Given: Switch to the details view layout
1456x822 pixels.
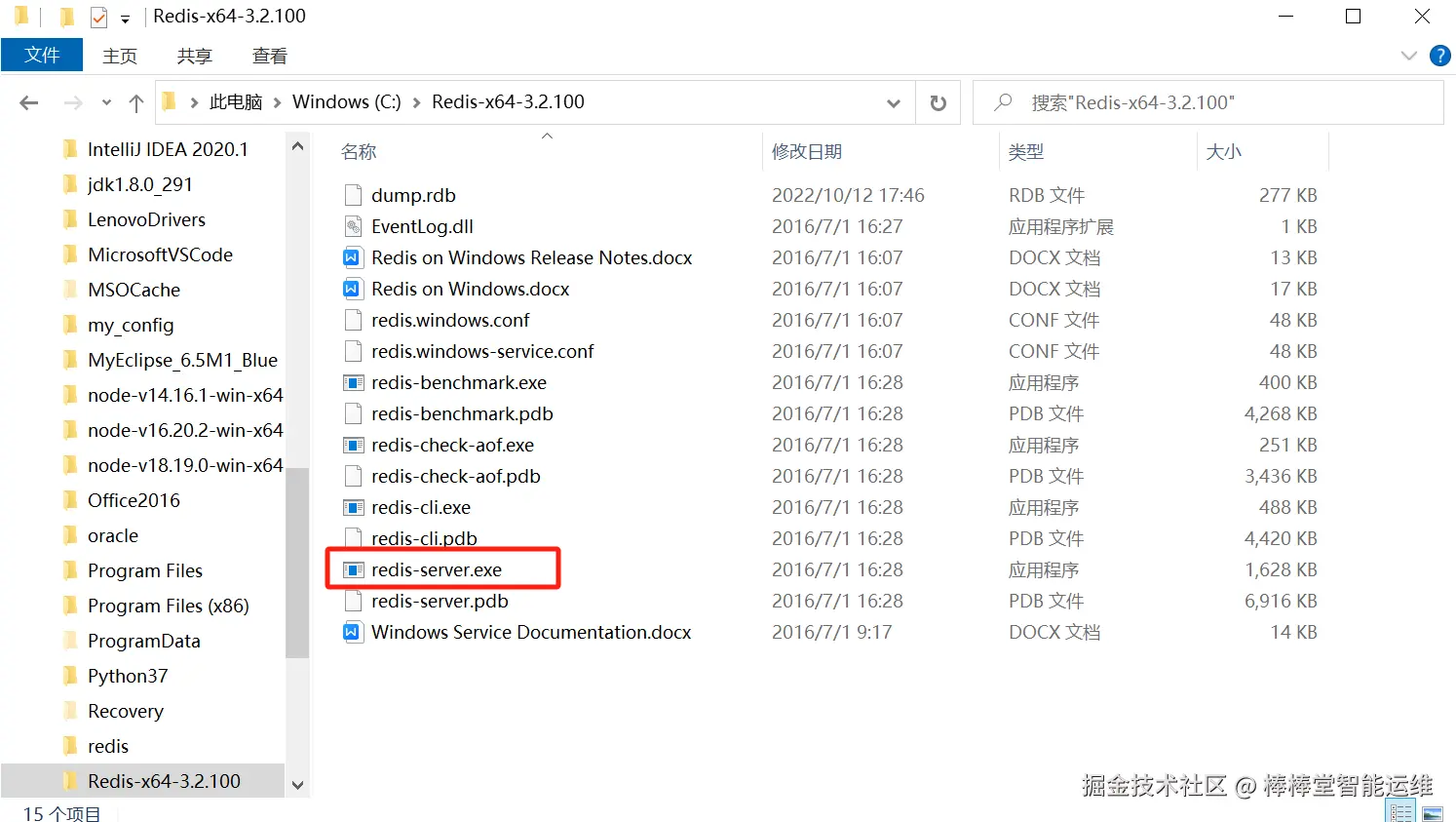Looking at the screenshot, I should tap(1401, 812).
